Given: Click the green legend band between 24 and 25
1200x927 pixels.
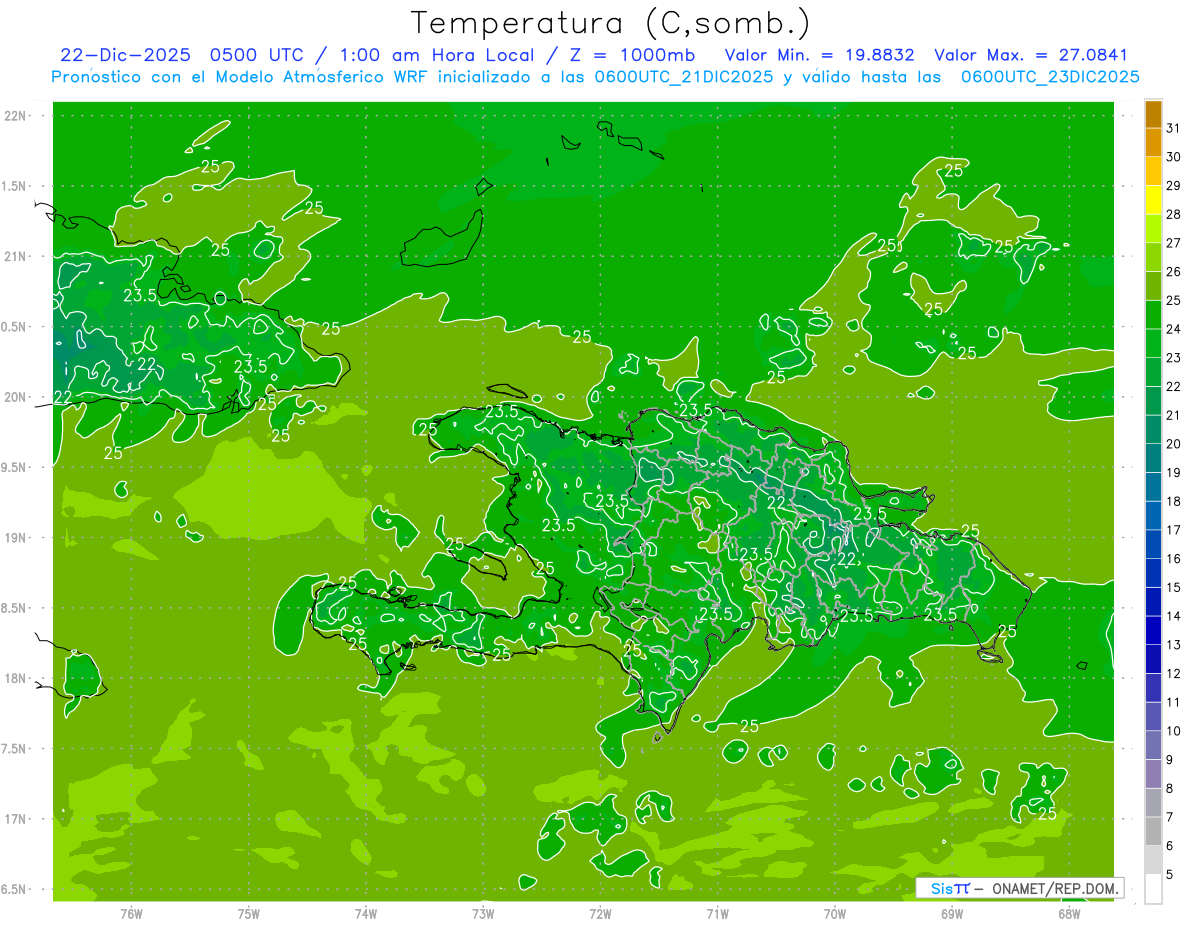Looking at the screenshot, I should [x=1153, y=315].
